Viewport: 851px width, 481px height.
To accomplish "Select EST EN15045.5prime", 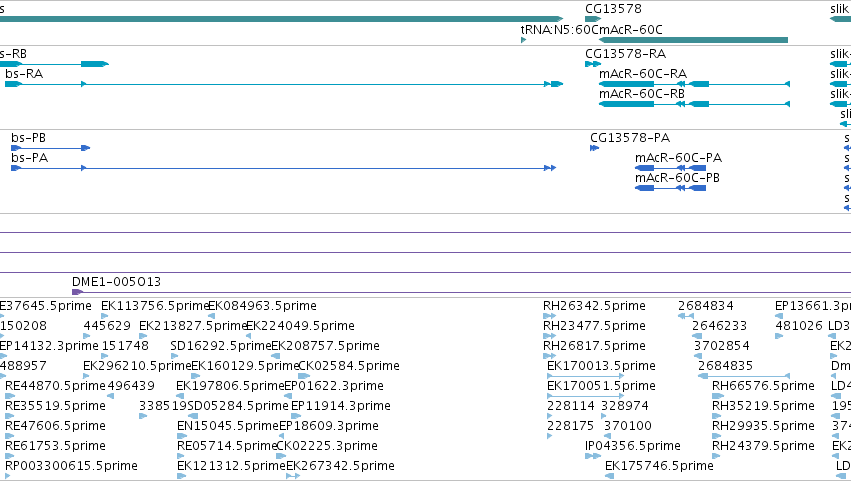I will pos(227,426).
